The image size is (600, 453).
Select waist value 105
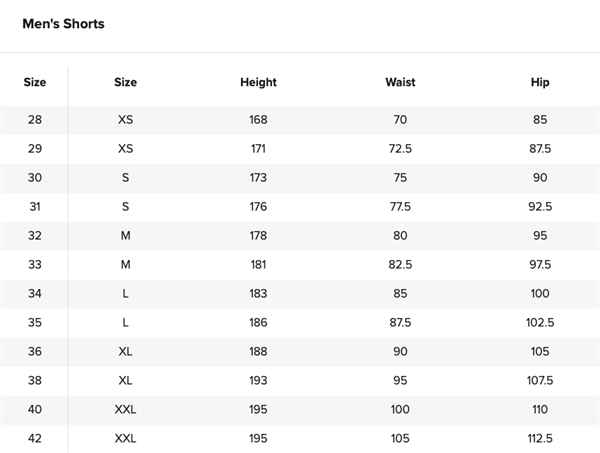(x=400, y=438)
